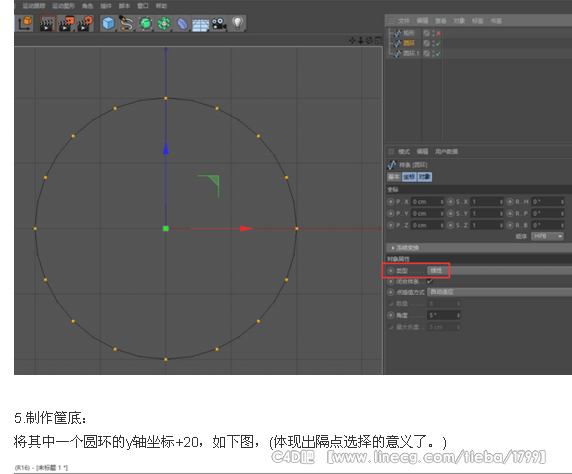Select the Cube primitive icon in toolbar

tap(108, 24)
